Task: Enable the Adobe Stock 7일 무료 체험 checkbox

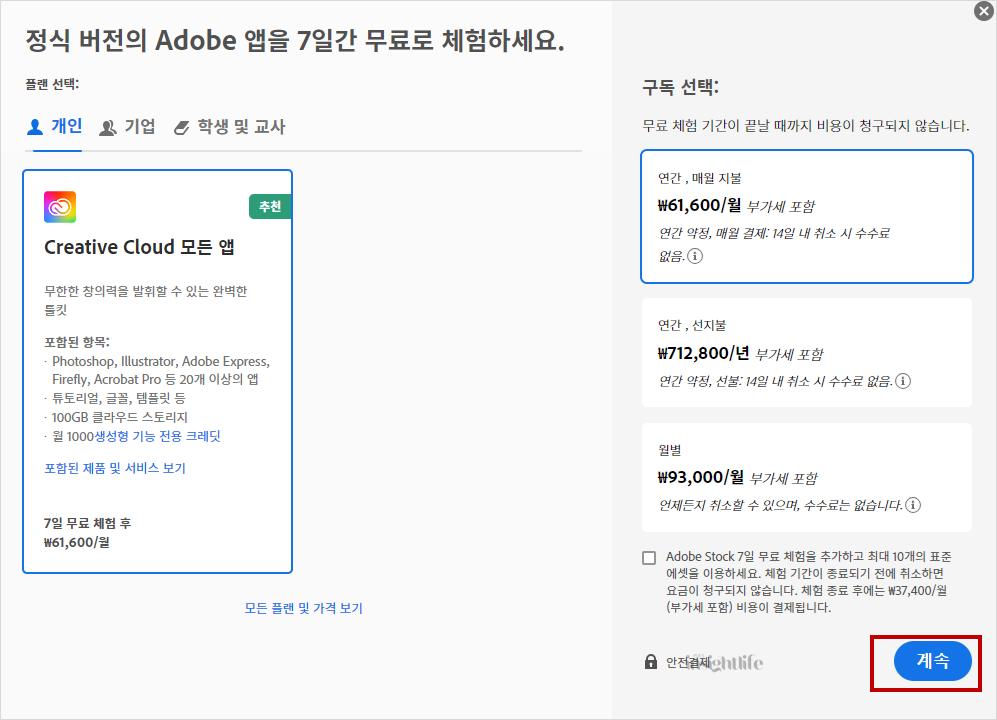Action: pos(649,558)
